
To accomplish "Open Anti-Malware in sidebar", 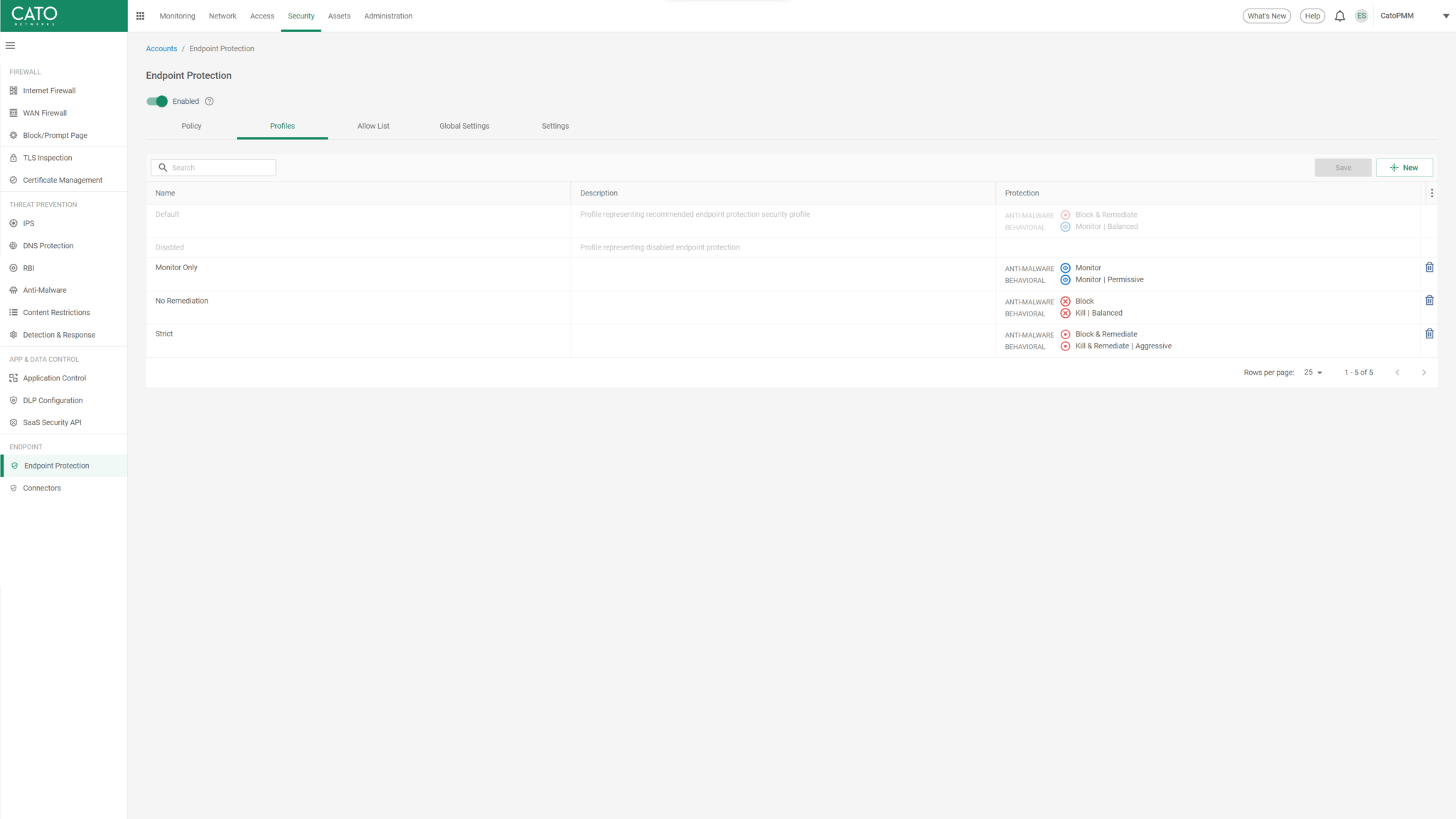I will pyautogui.click(x=44, y=290).
